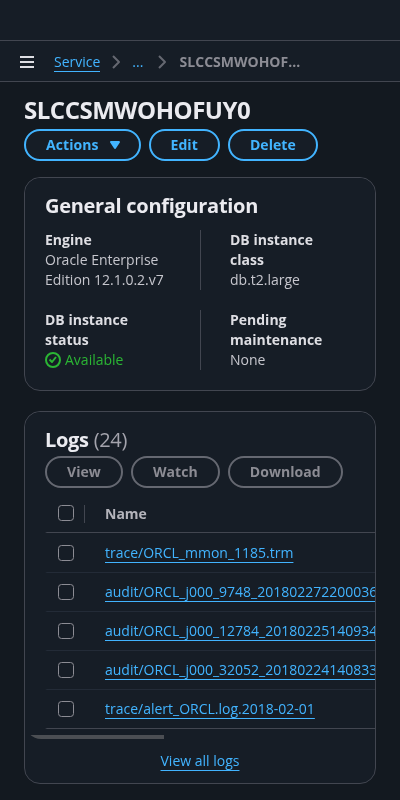
Task: Check the trace/ORCL_mmon_1185.trm checkbox
Action: [x=66, y=553]
